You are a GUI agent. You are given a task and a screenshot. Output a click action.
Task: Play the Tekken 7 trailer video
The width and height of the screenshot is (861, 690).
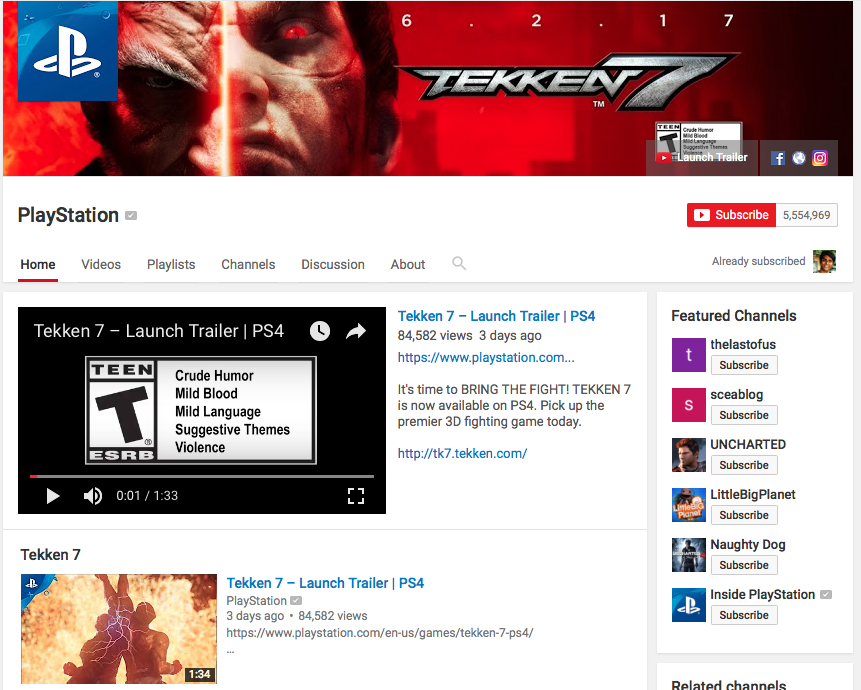point(53,496)
